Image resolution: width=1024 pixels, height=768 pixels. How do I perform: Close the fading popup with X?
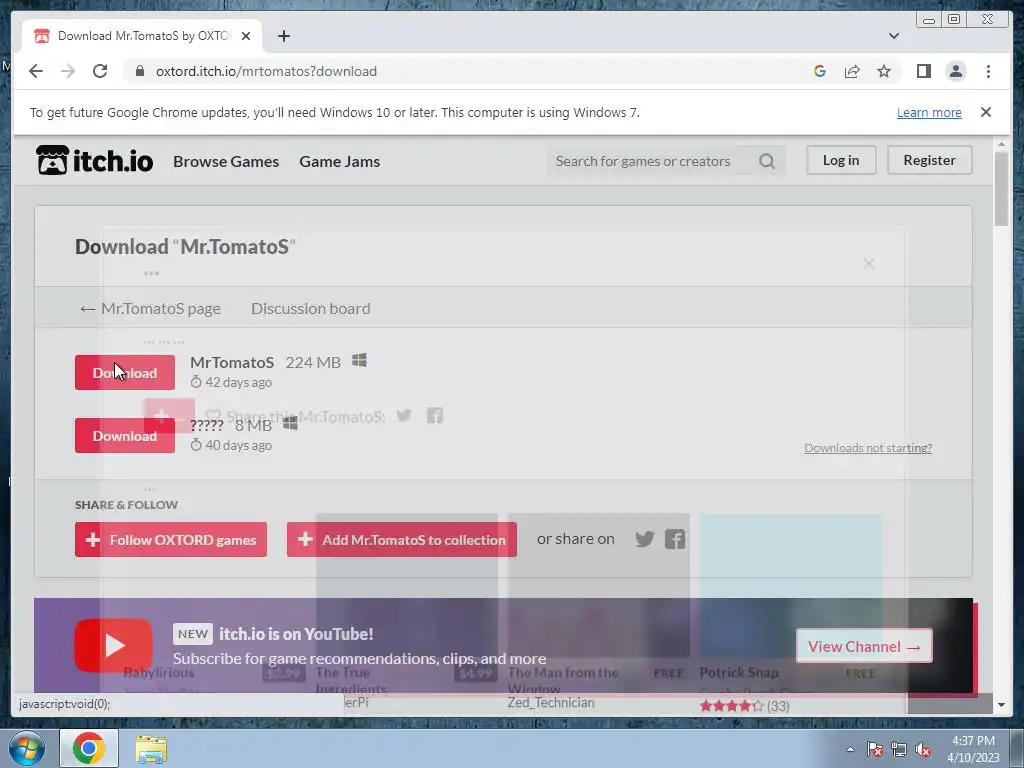pos(869,263)
